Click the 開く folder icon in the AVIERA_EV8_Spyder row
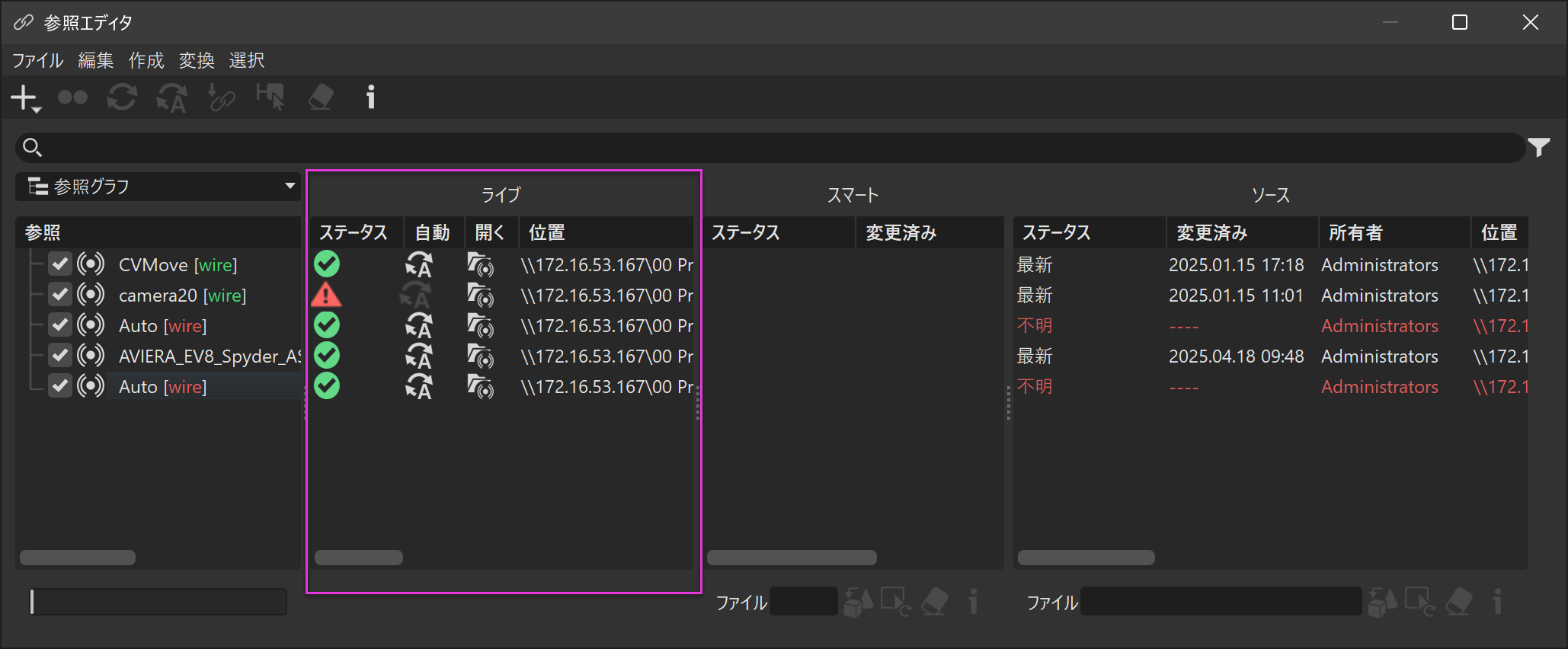 click(481, 356)
